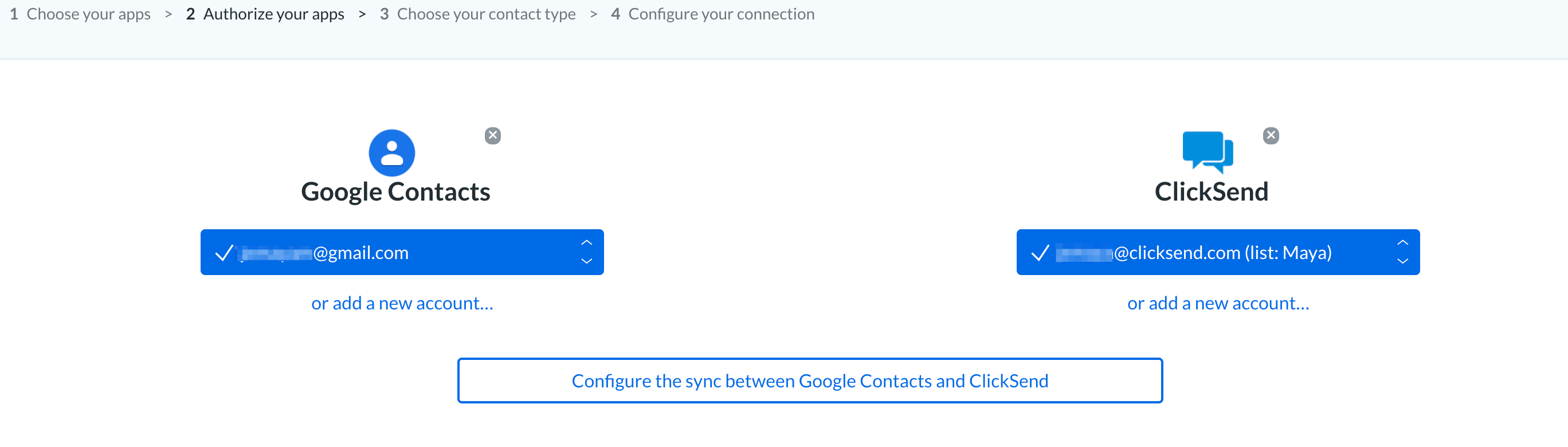Remove Google Contacts with the x icon

pyautogui.click(x=492, y=136)
